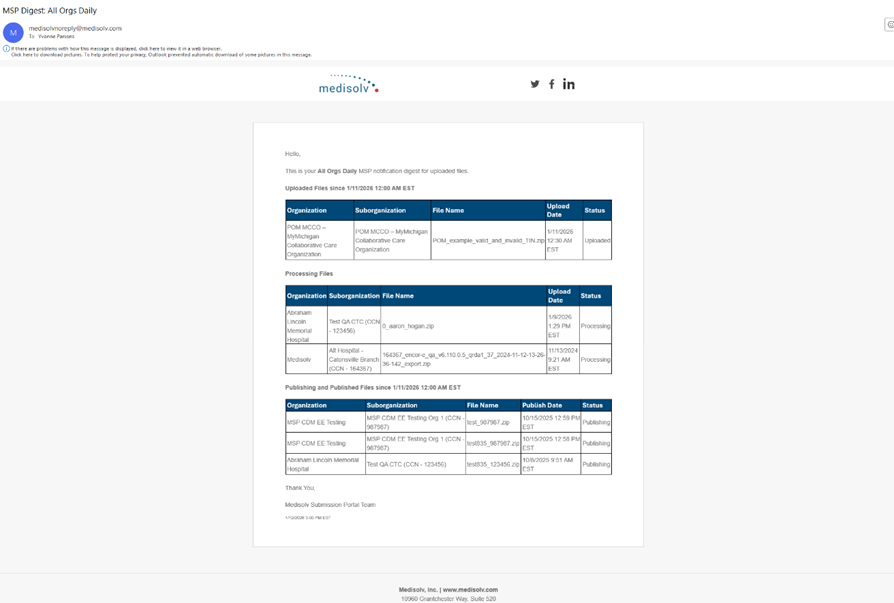Click the test835_123456.zip file name
This screenshot has width=894, height=603.
492,464
